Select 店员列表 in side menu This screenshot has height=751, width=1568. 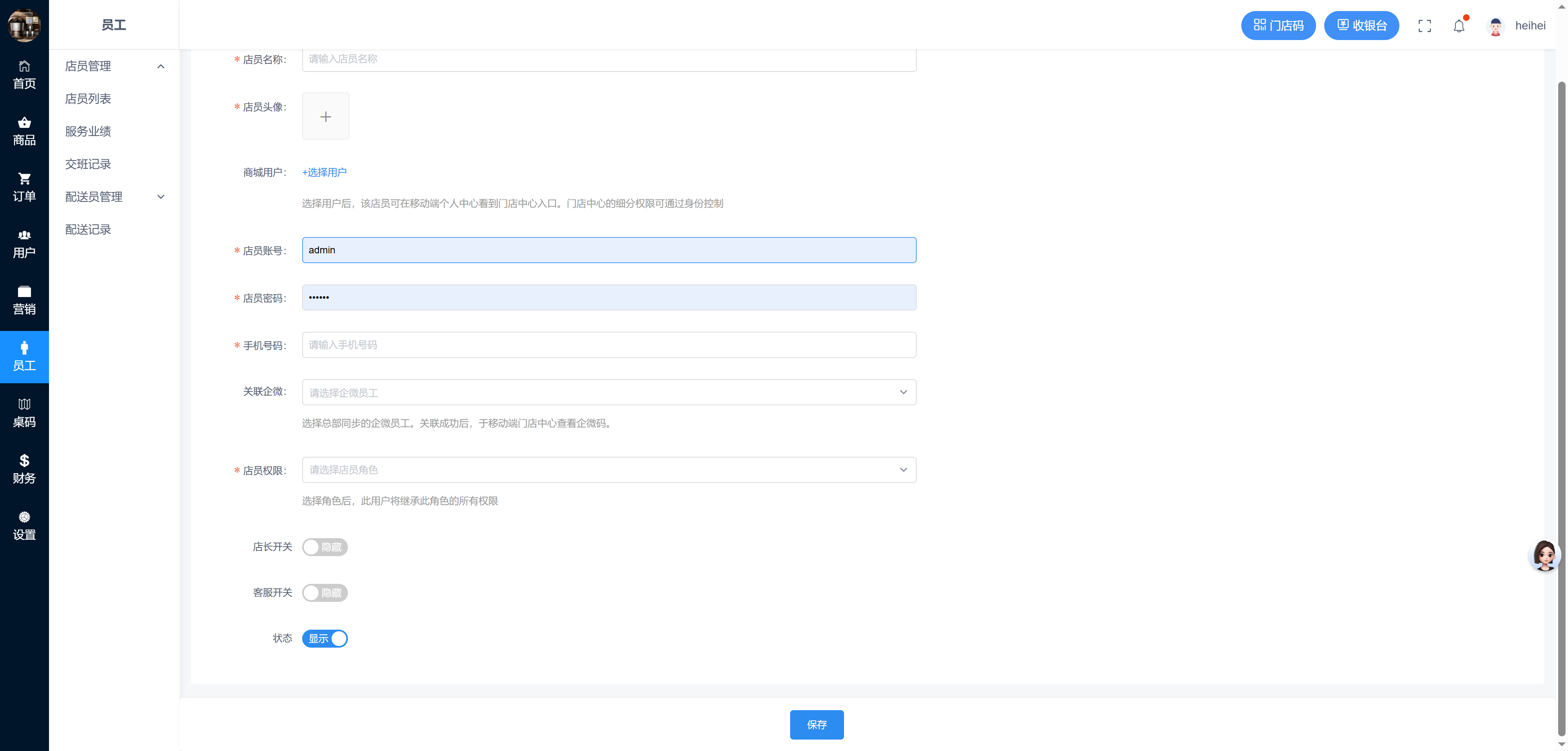(x=88, y=98)
